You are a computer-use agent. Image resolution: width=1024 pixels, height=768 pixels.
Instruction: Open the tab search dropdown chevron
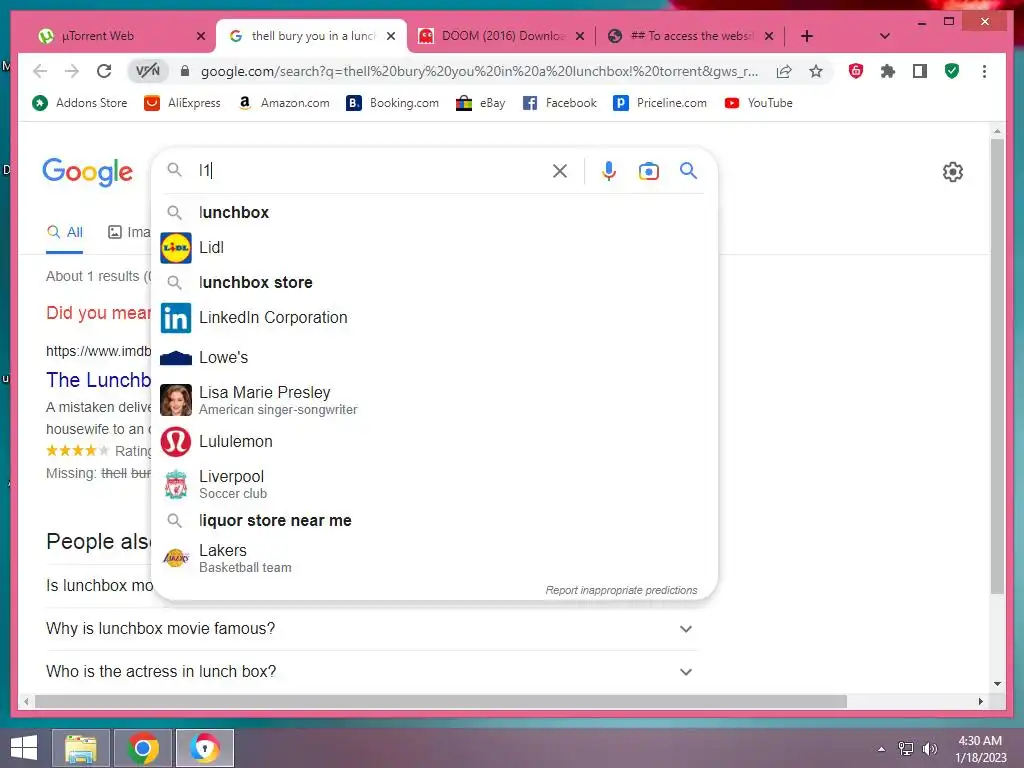click(885, 36)
